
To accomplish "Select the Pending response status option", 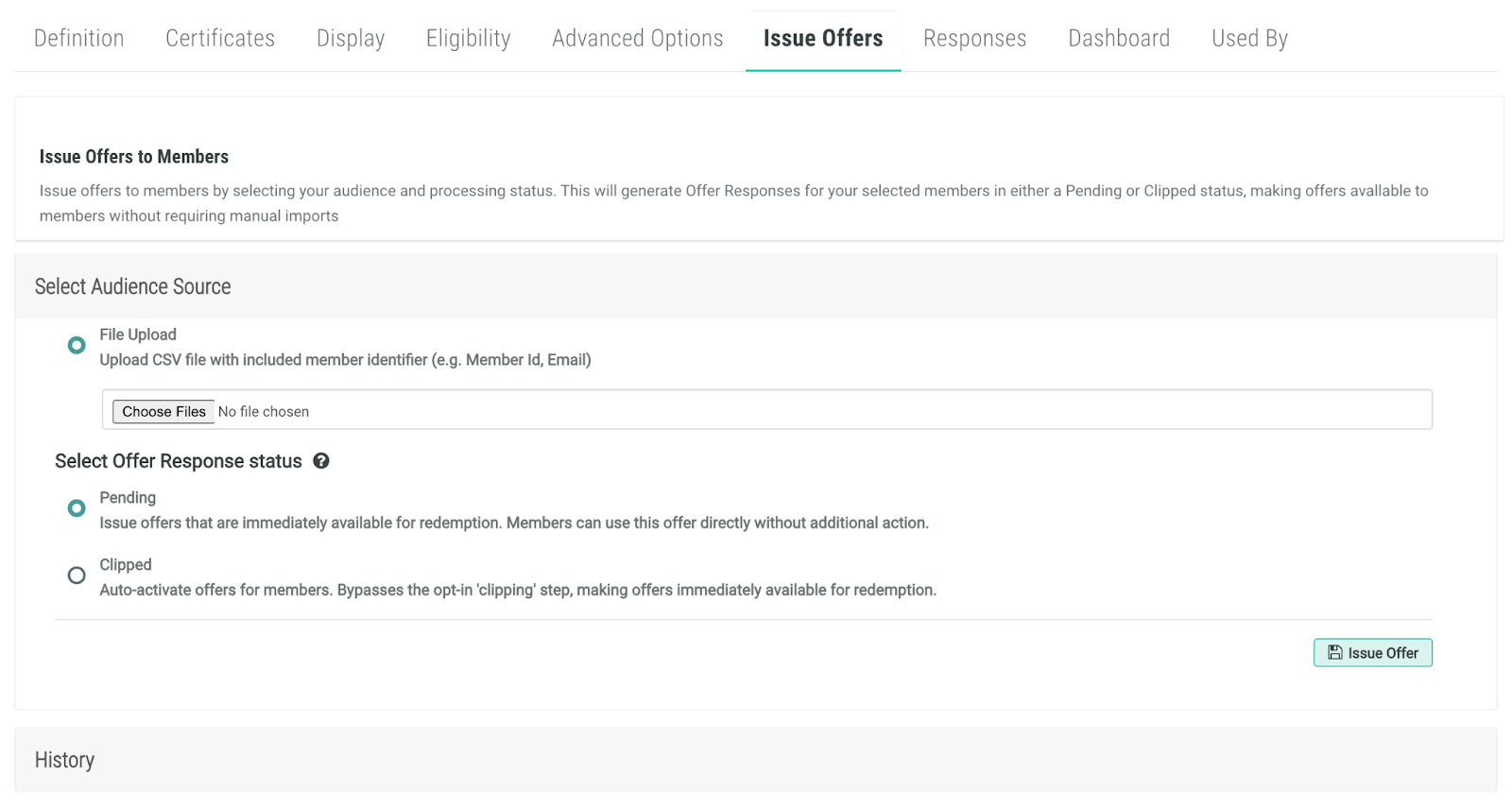I will pyautogui.click(x=77, y=508).
